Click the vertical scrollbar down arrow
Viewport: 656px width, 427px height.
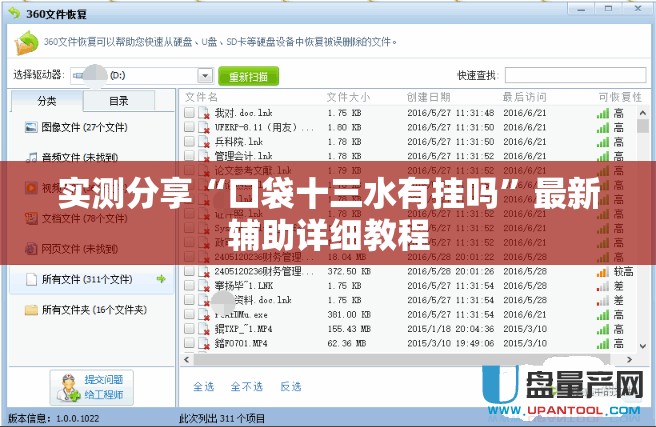[643, 346]
